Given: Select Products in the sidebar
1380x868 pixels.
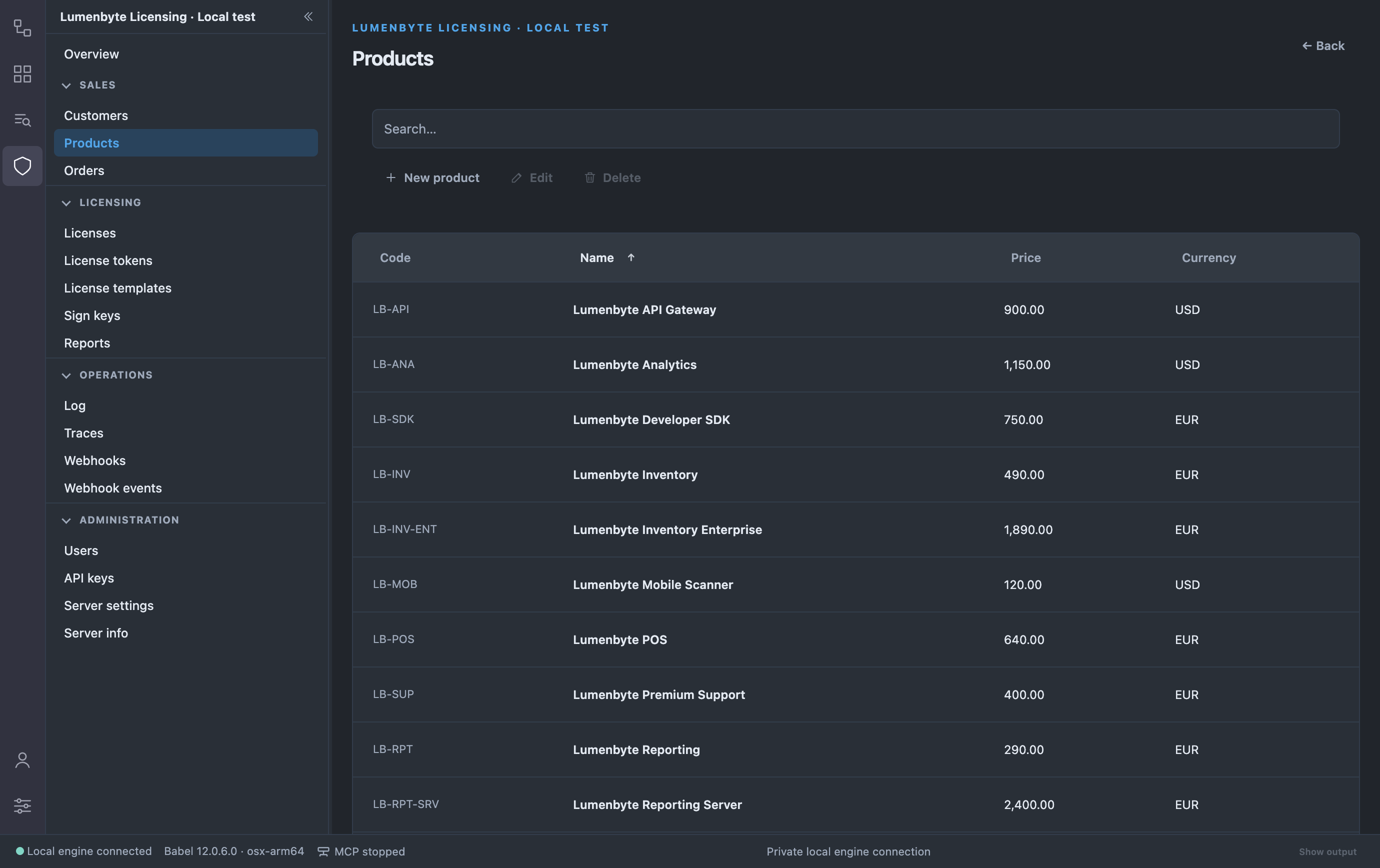Looking at the screenshot, I should pyautogui.click(x=185, y=142).
